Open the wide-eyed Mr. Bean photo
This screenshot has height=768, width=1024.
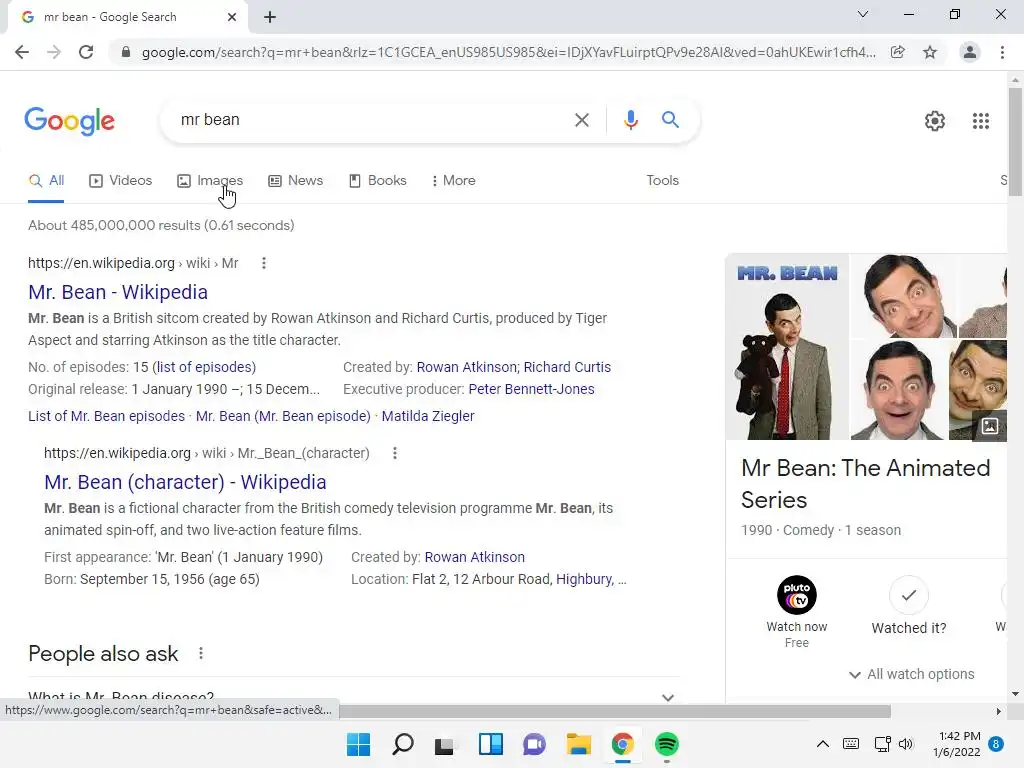tap(899, 390)
